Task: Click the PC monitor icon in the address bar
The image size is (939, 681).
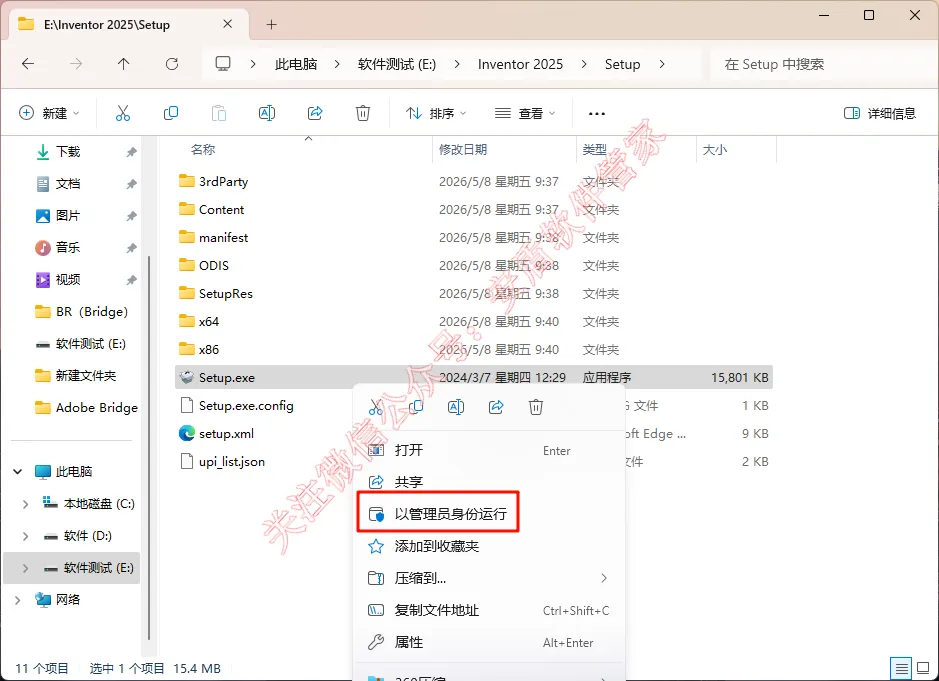Action: pos(223,63)
